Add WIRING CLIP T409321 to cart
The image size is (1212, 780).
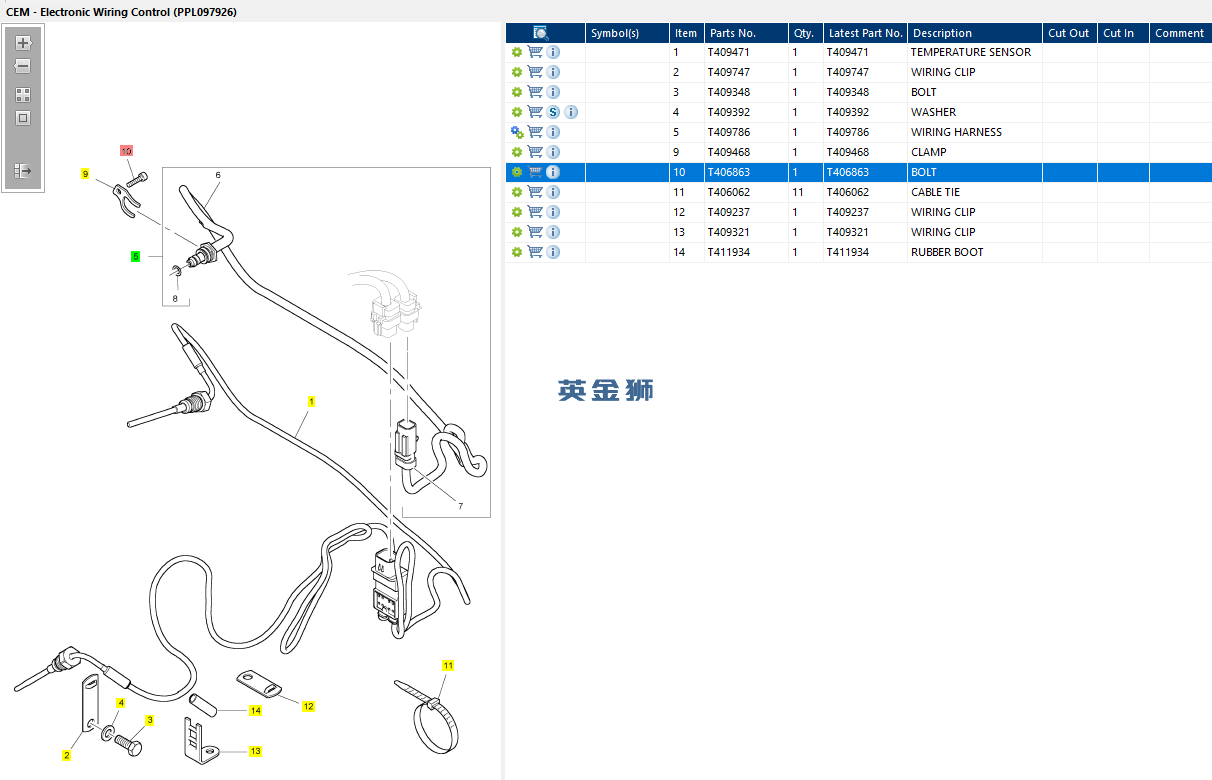(535, 232)
